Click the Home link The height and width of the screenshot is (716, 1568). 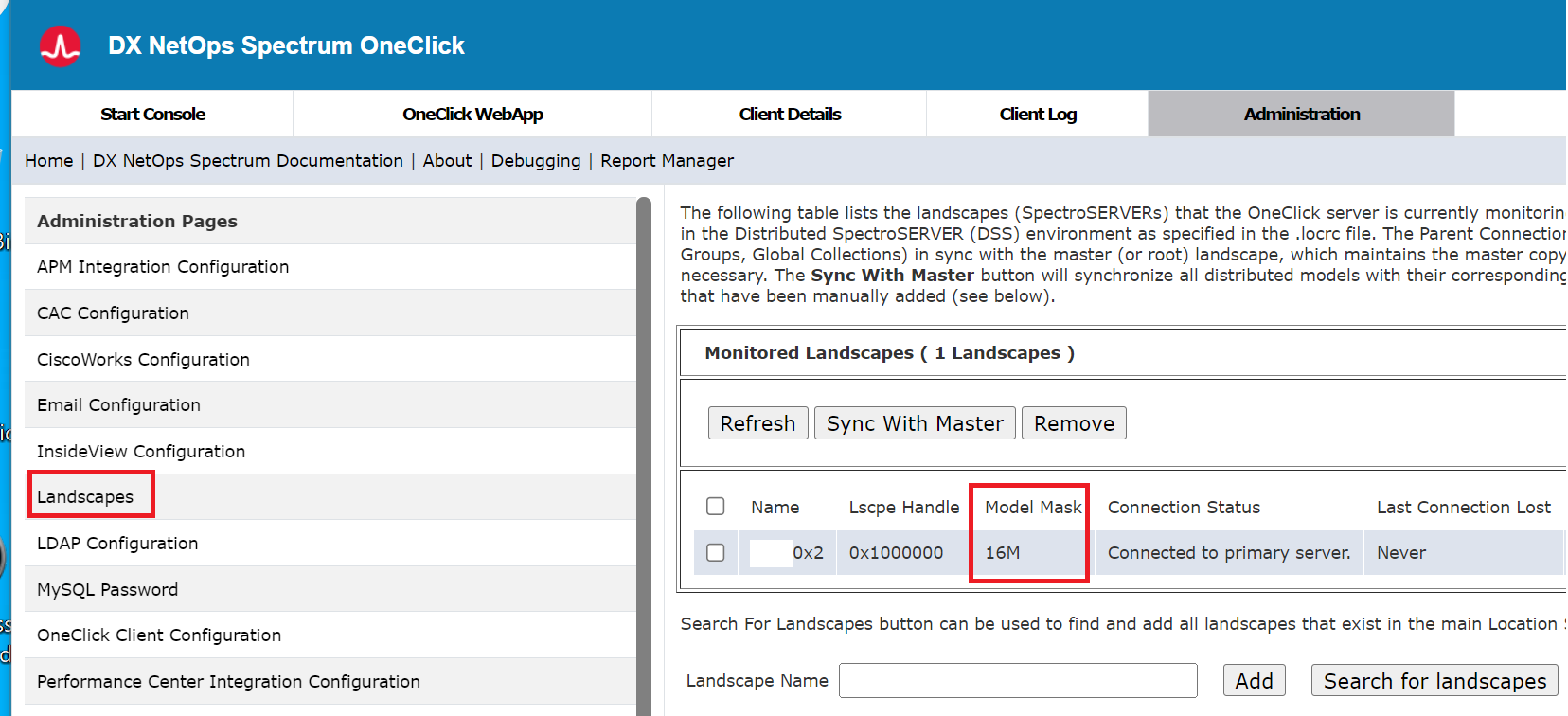coord(49,161)
